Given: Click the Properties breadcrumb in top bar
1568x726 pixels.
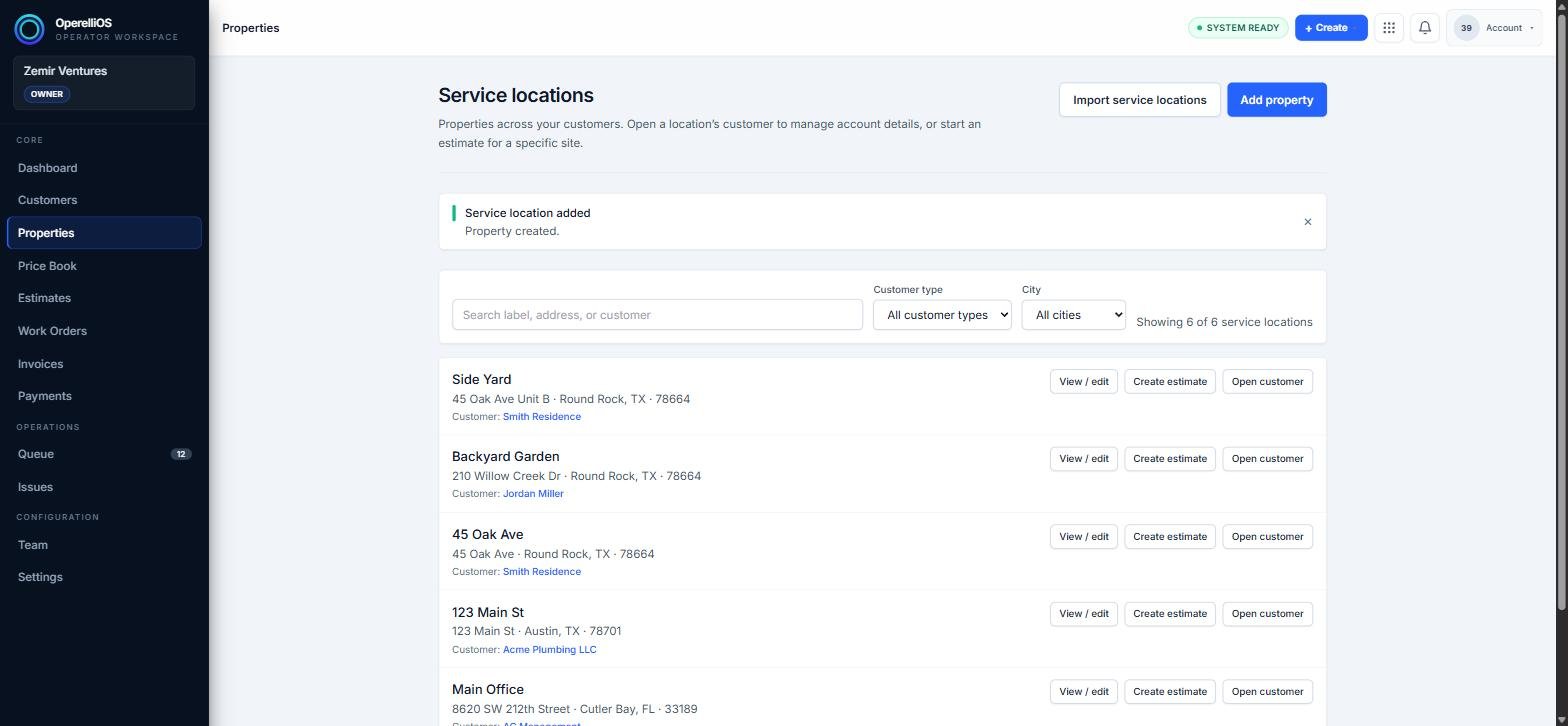Looking at the screenshot, I should point(250,28).
